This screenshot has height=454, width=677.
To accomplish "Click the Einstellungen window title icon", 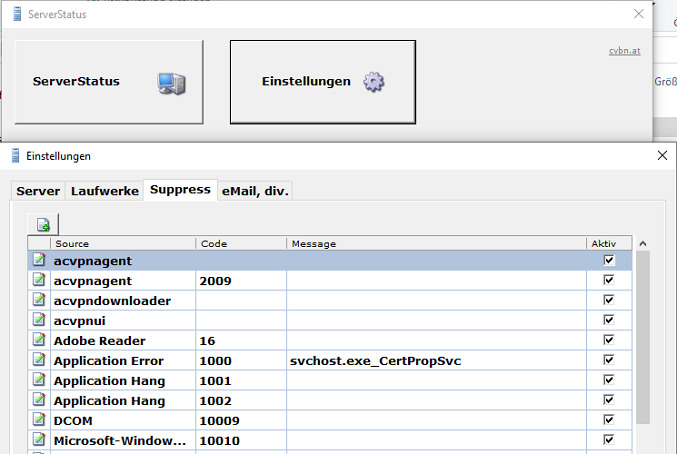I will pos(16,156).
